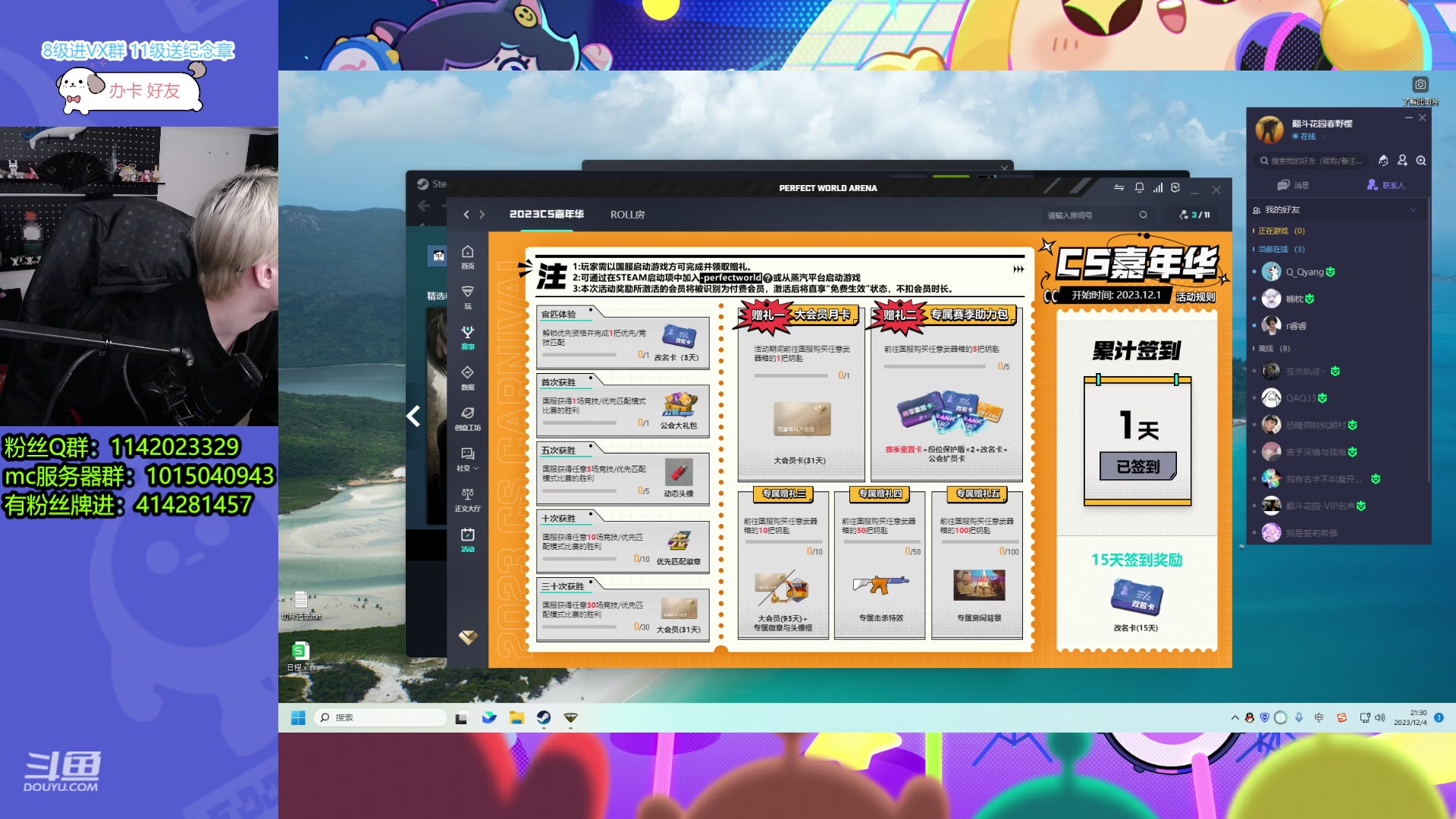1456x819 pixels.
Task: Open the anti-cheat shield icon in title bar
Action: pos(1175,187)
